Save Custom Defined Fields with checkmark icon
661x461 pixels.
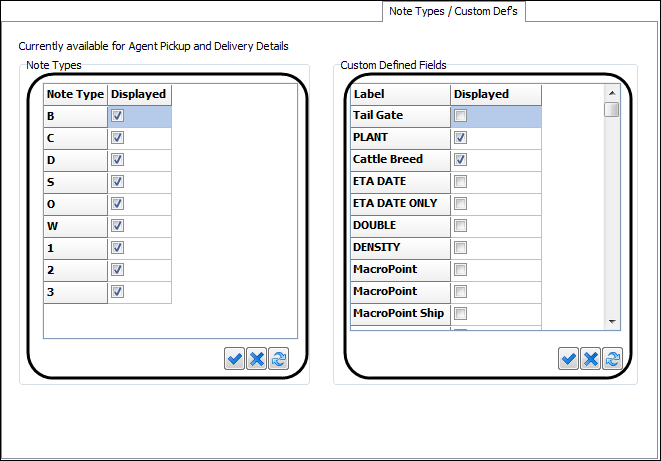(x=568, y=359)
